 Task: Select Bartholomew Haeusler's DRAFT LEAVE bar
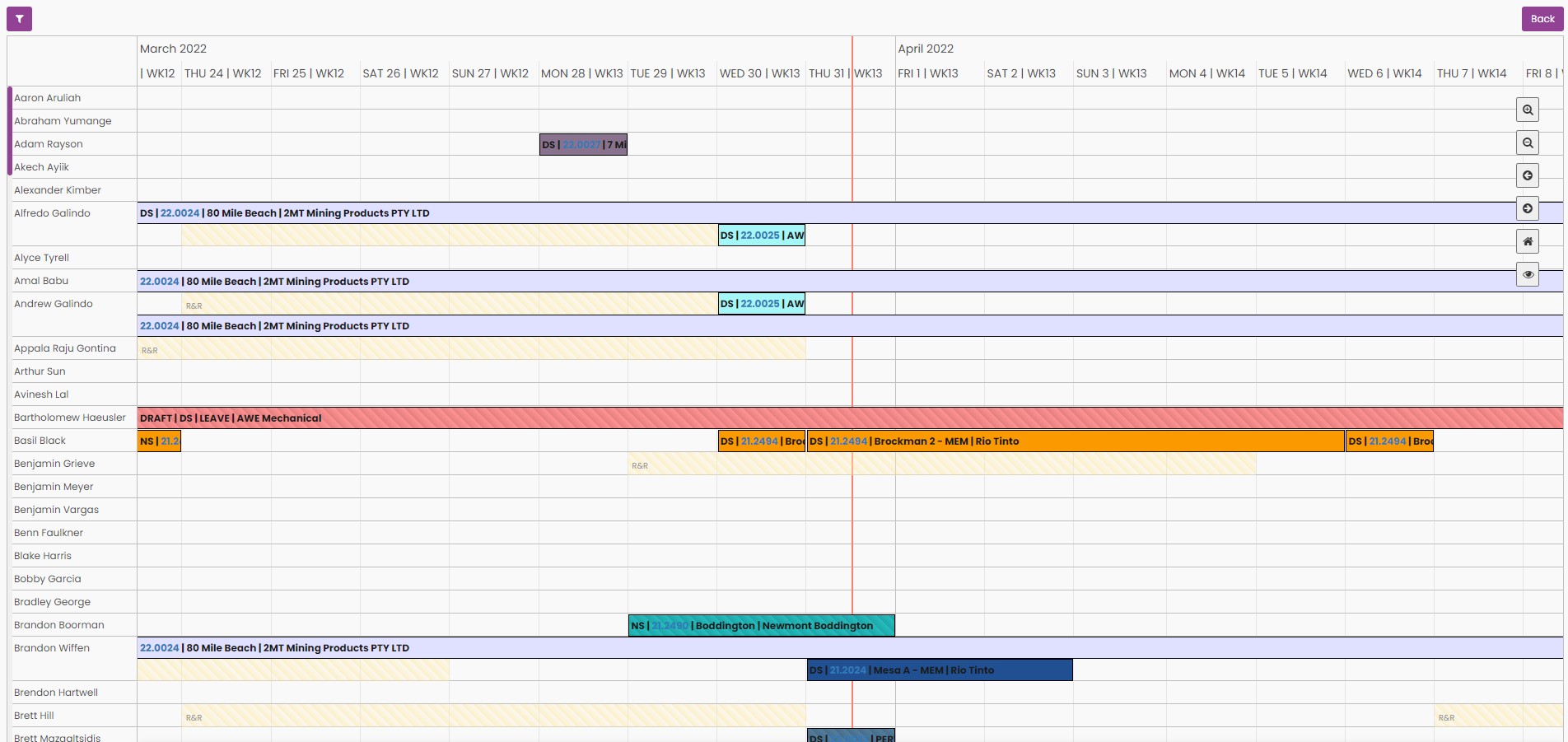[x=850, y=418]
